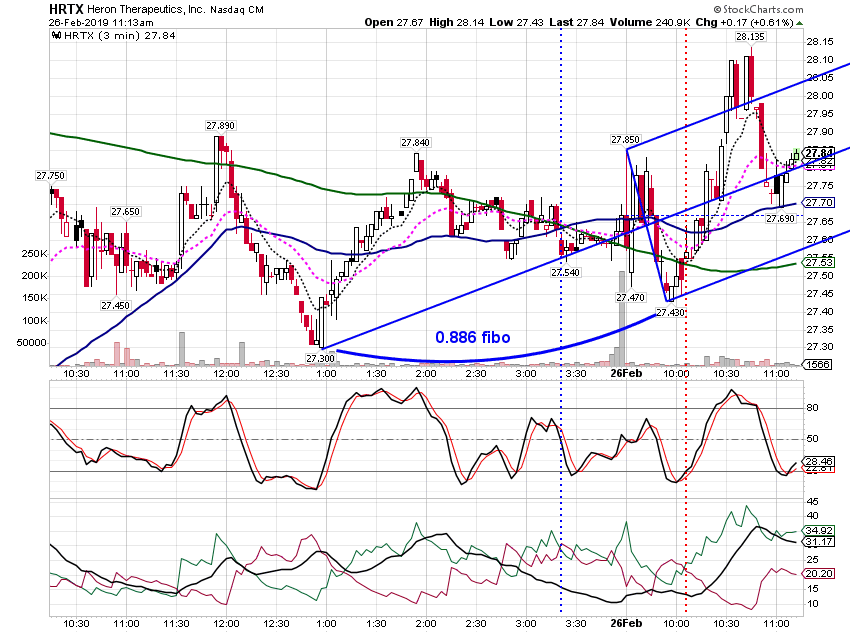Click the boxed 28.46 stochastic value
The width and height of the screenshot is (850, 633).
[819, 462]
